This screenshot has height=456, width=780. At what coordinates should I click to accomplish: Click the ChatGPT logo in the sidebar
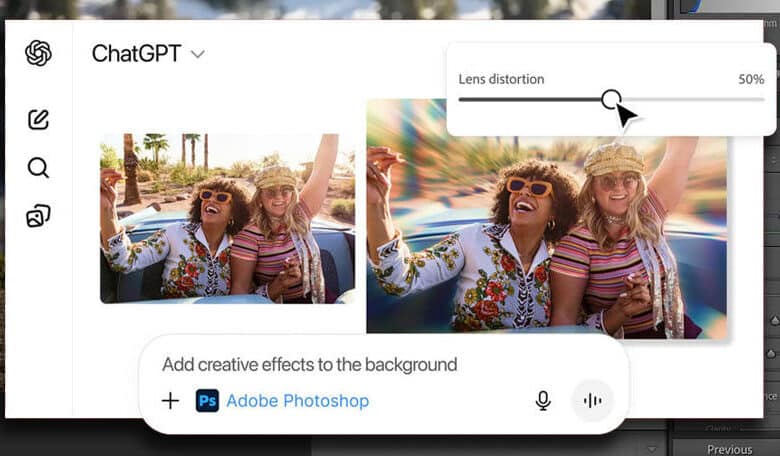coord(38,53)
